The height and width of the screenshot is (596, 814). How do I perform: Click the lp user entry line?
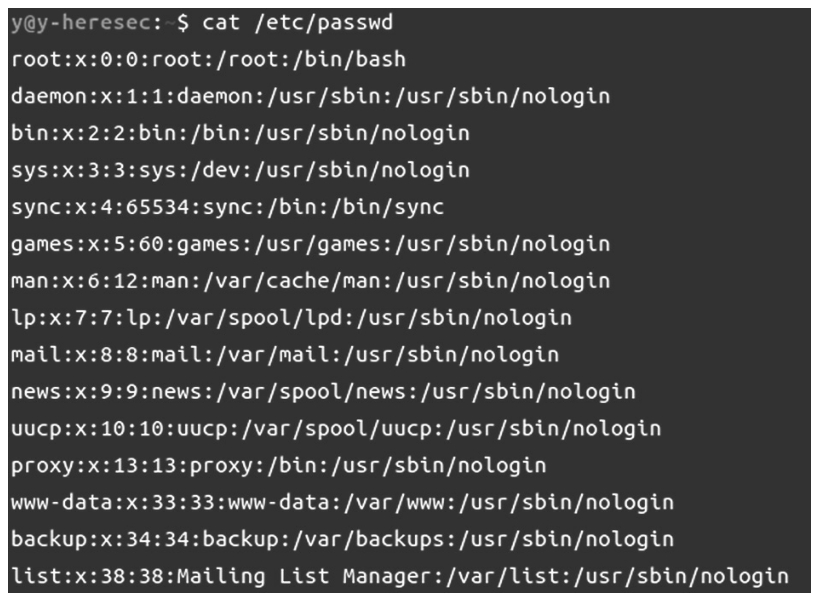coord(291,318)
